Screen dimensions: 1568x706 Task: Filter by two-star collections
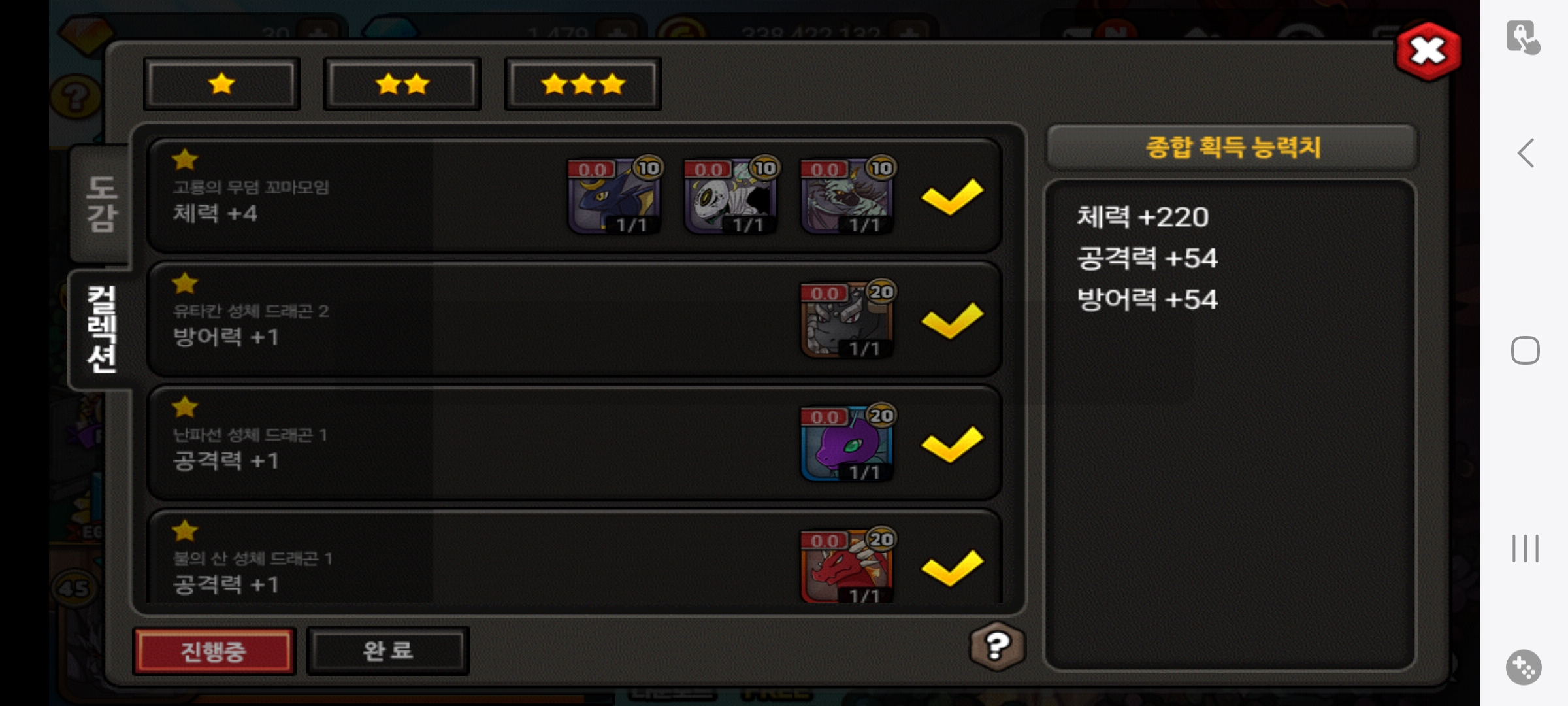coord(402,84)
